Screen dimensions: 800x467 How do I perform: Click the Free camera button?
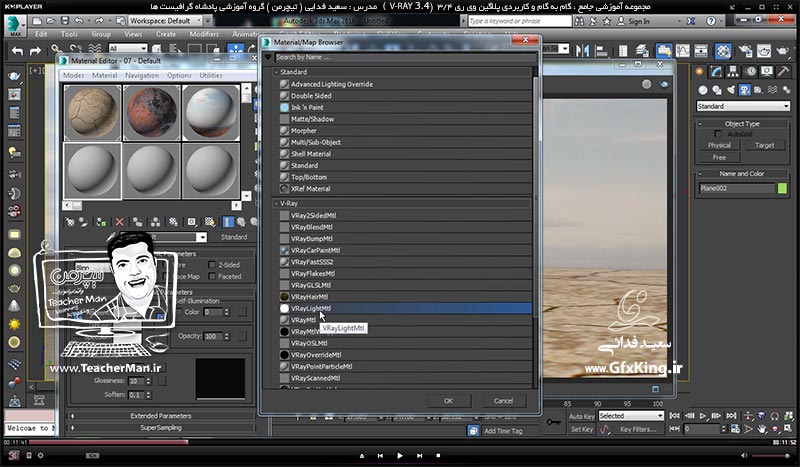719,158
